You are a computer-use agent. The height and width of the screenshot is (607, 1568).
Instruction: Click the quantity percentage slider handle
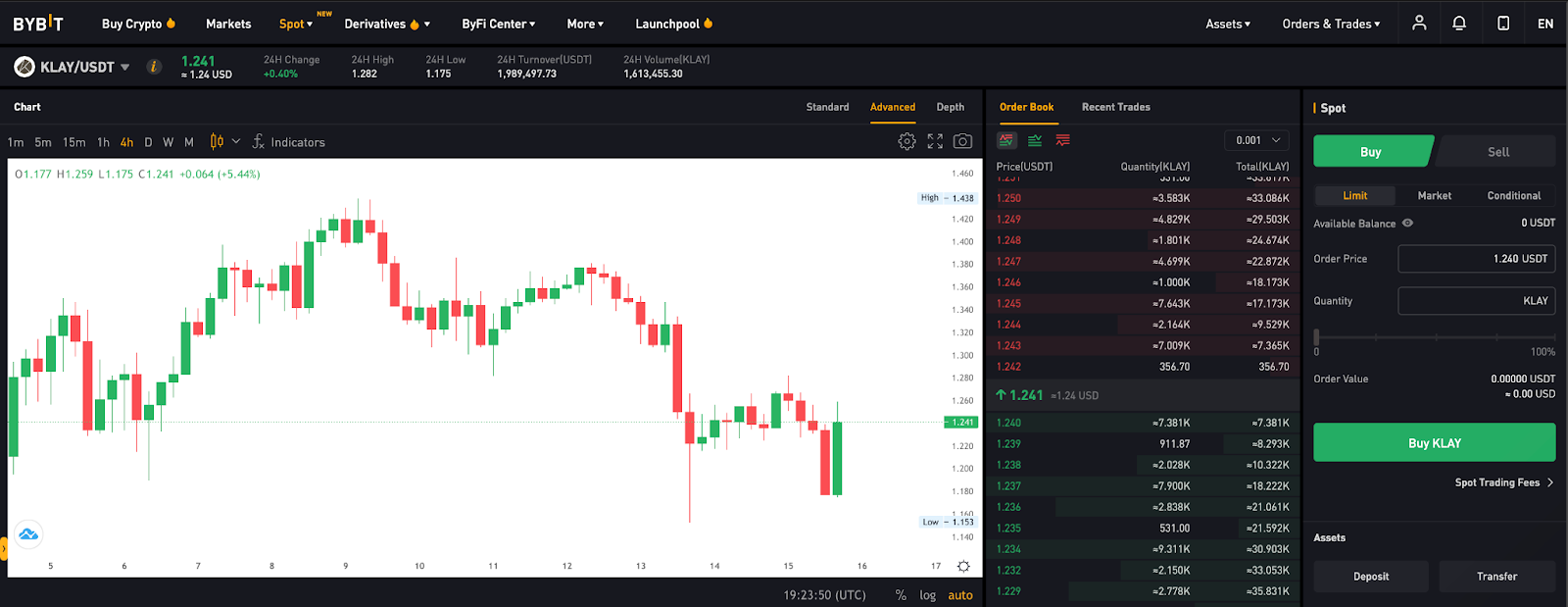pos(1316,336)
